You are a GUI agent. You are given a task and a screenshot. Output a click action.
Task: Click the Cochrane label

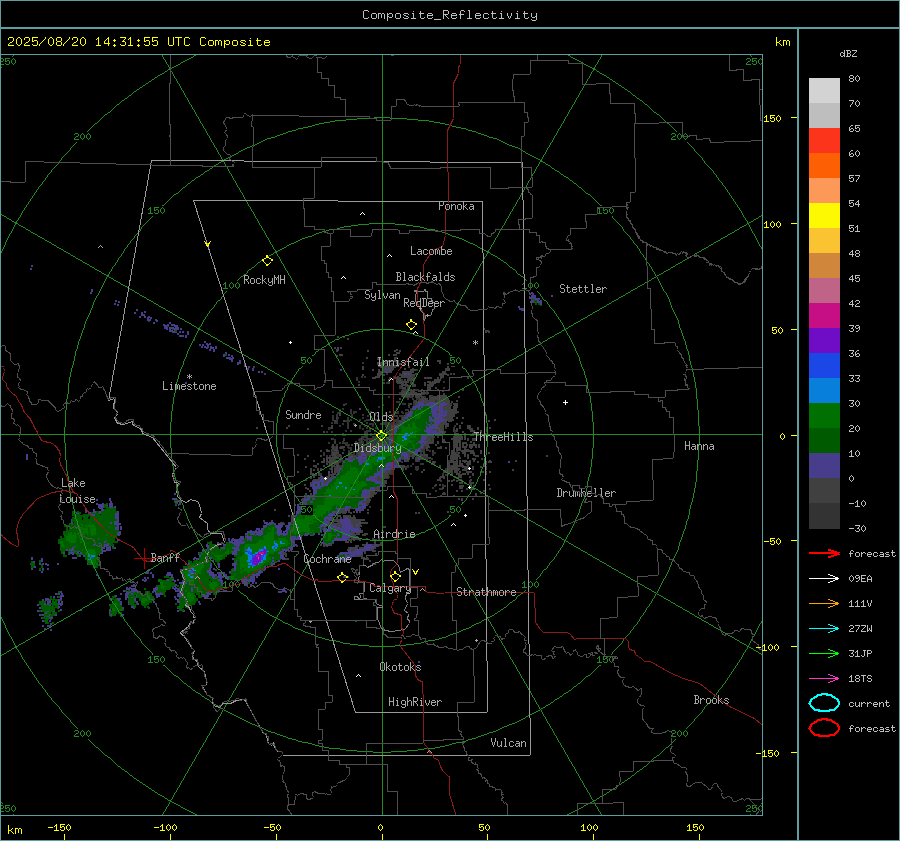(327, 559)
